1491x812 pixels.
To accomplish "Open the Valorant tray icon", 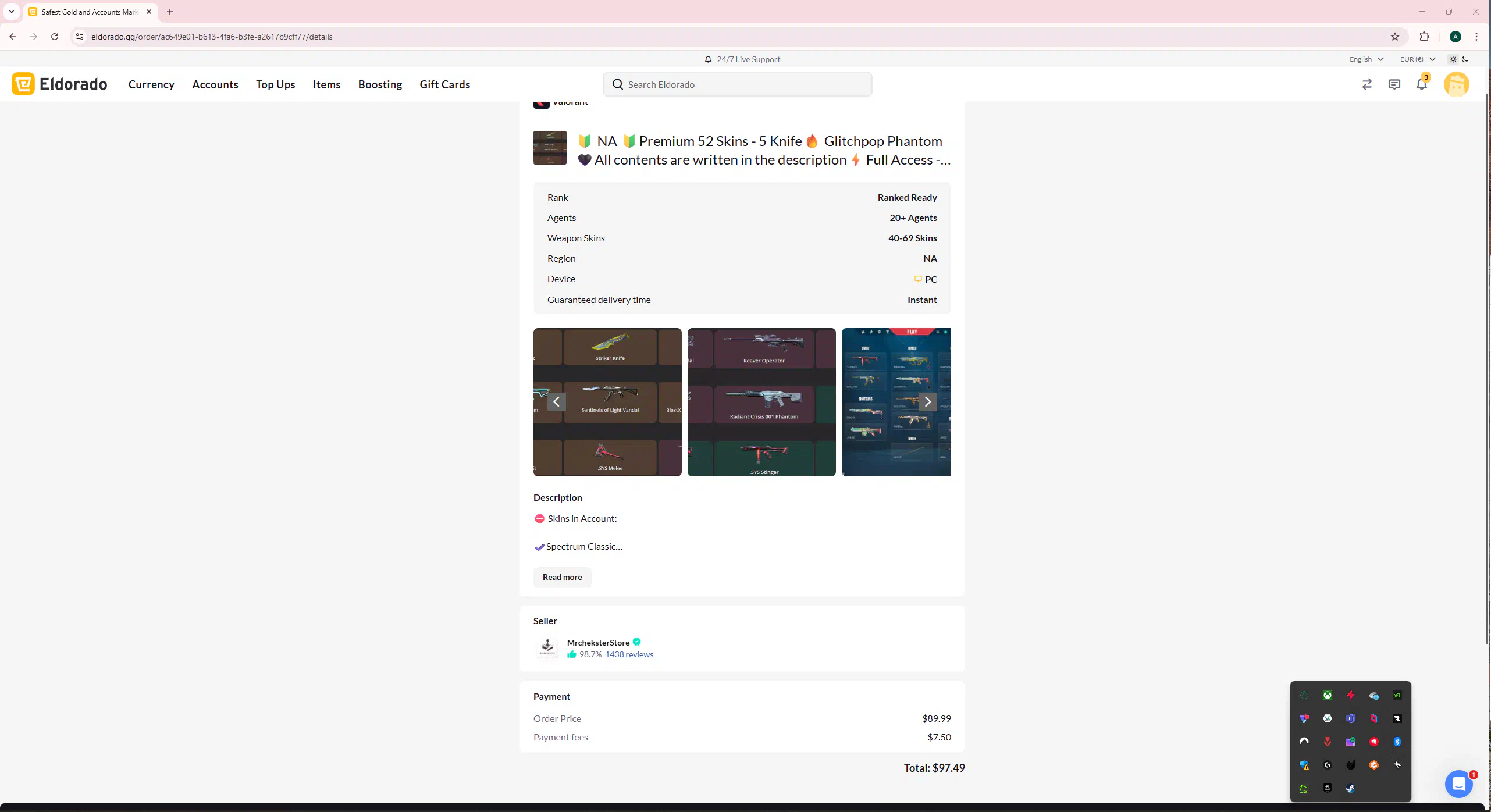I will [x=1327, y=742].
